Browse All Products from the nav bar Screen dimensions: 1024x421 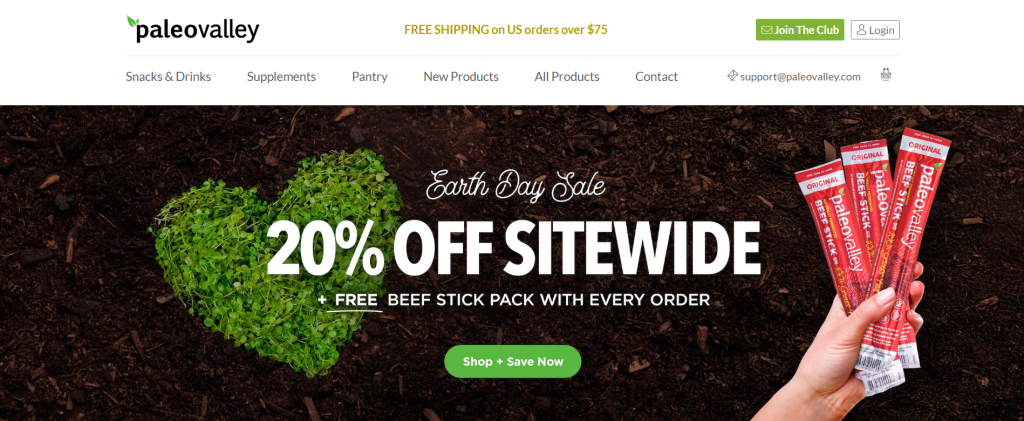(x=567, y=76)
